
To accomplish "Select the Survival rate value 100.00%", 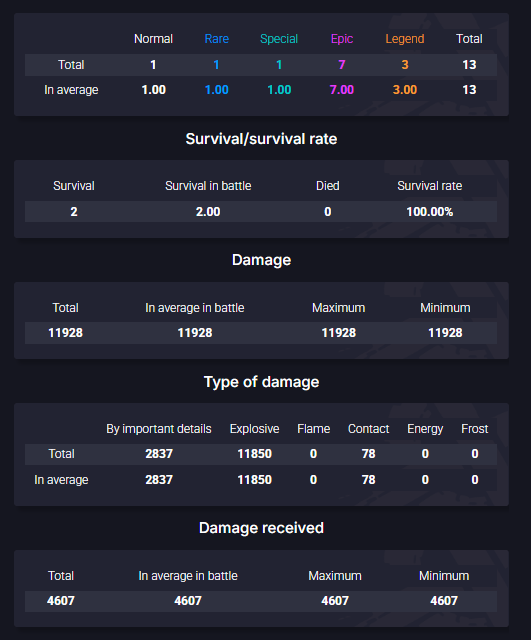I will point(429,211).
